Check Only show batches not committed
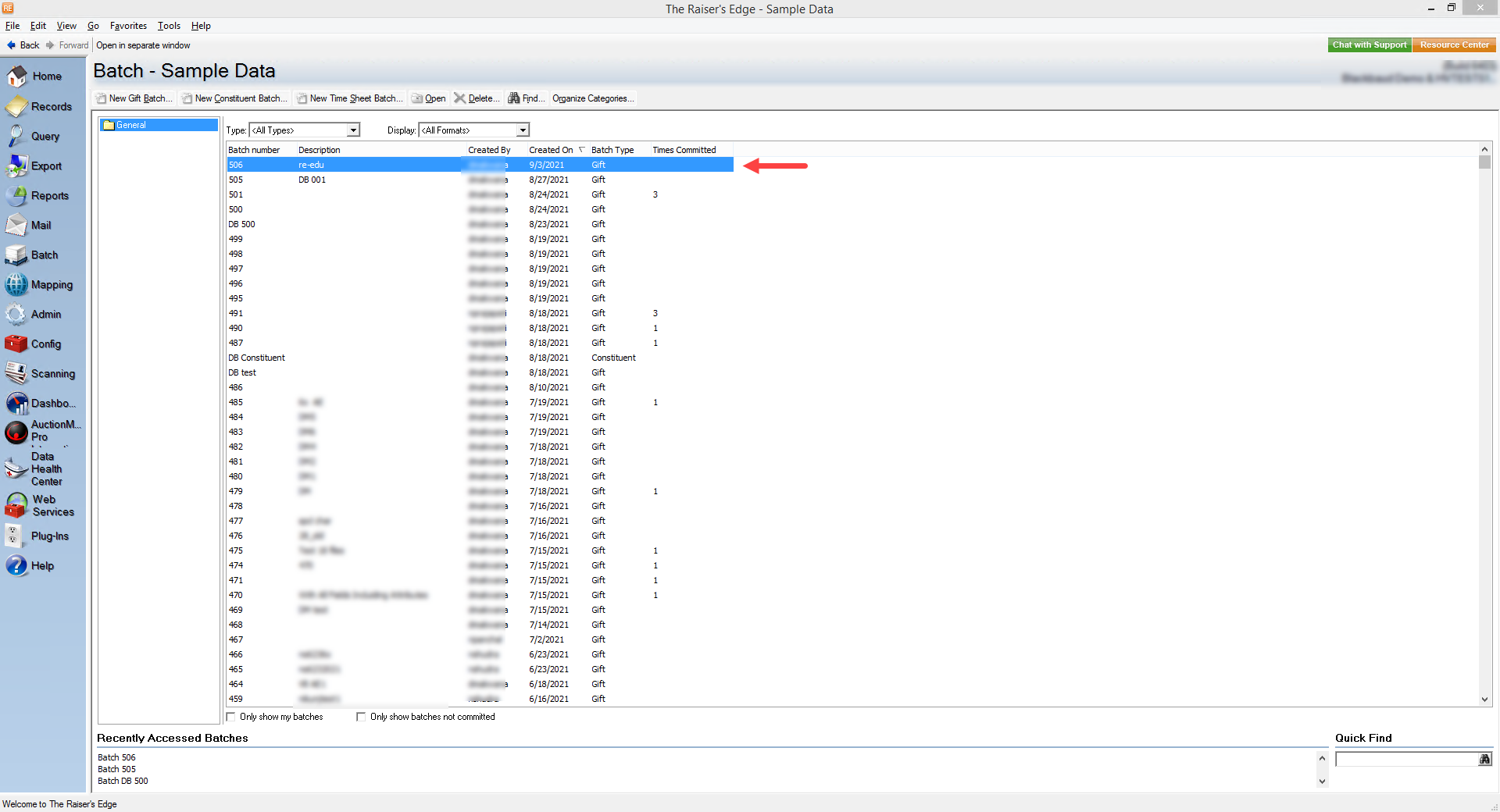The height and width of the screenshot is (812, 1500). pos(361,717)
